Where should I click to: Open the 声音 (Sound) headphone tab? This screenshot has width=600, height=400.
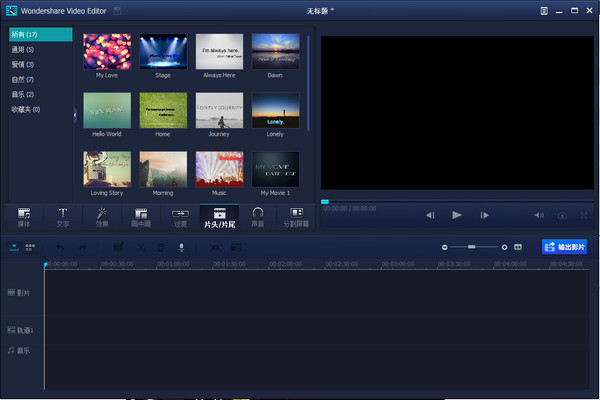[257, 215]
